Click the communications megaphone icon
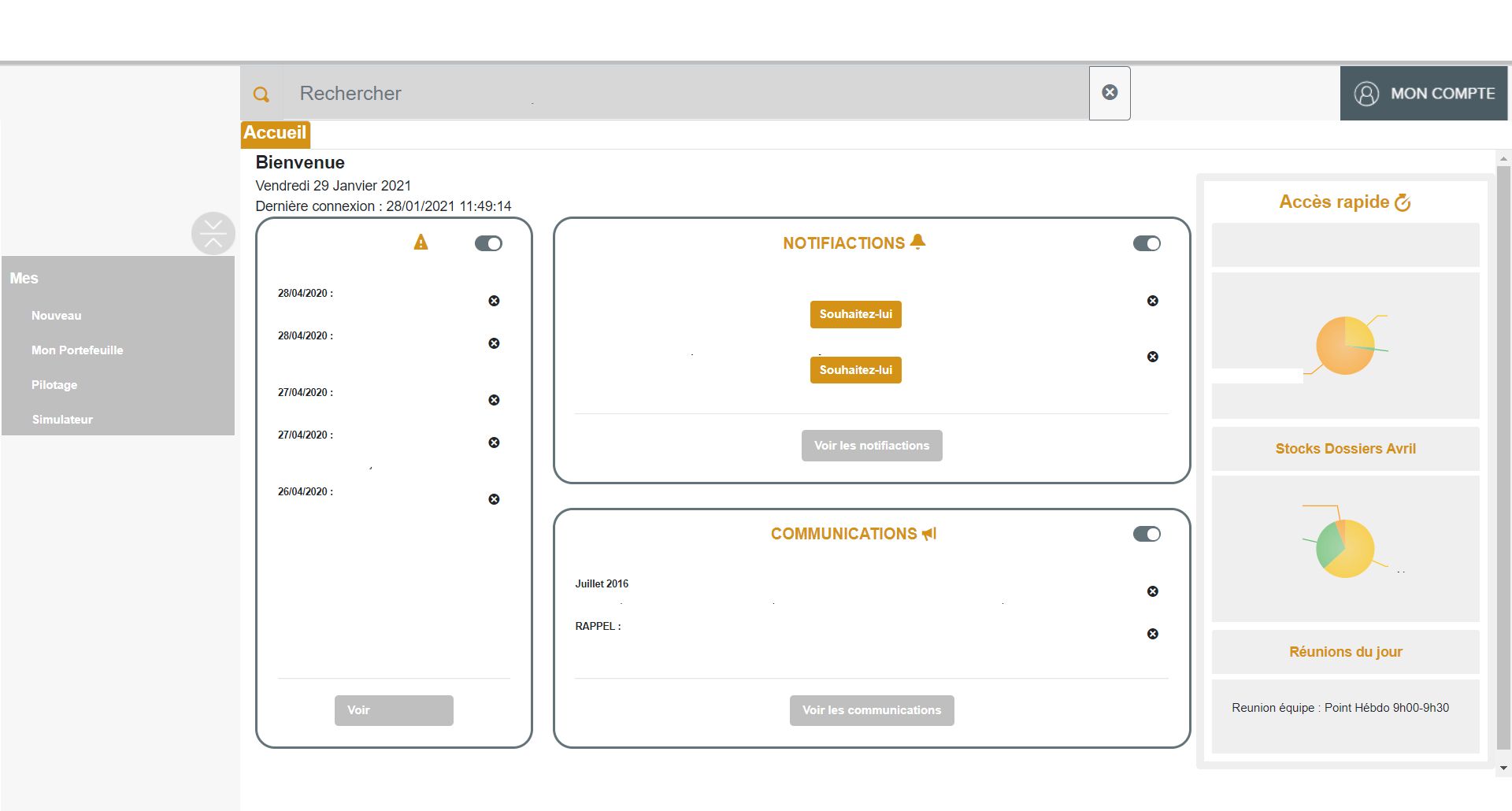 [x=929, y=534]
